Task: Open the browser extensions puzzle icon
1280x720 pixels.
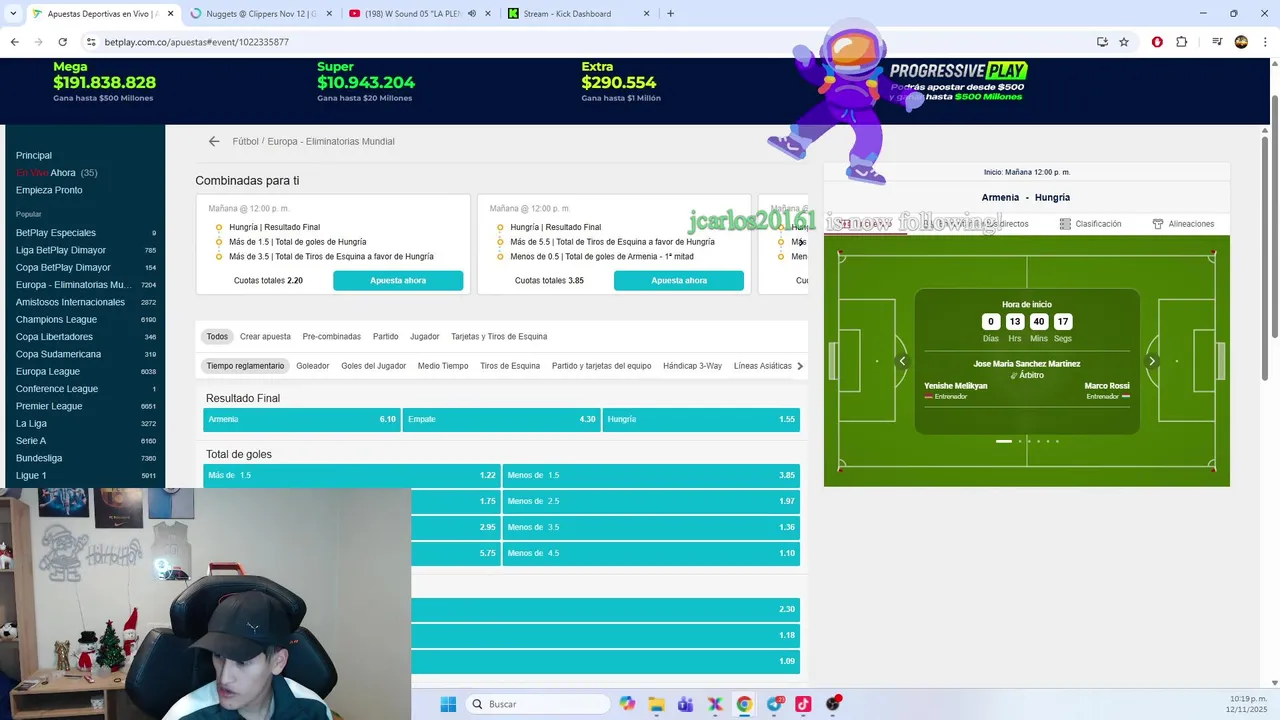Action: pos(1182,42)
